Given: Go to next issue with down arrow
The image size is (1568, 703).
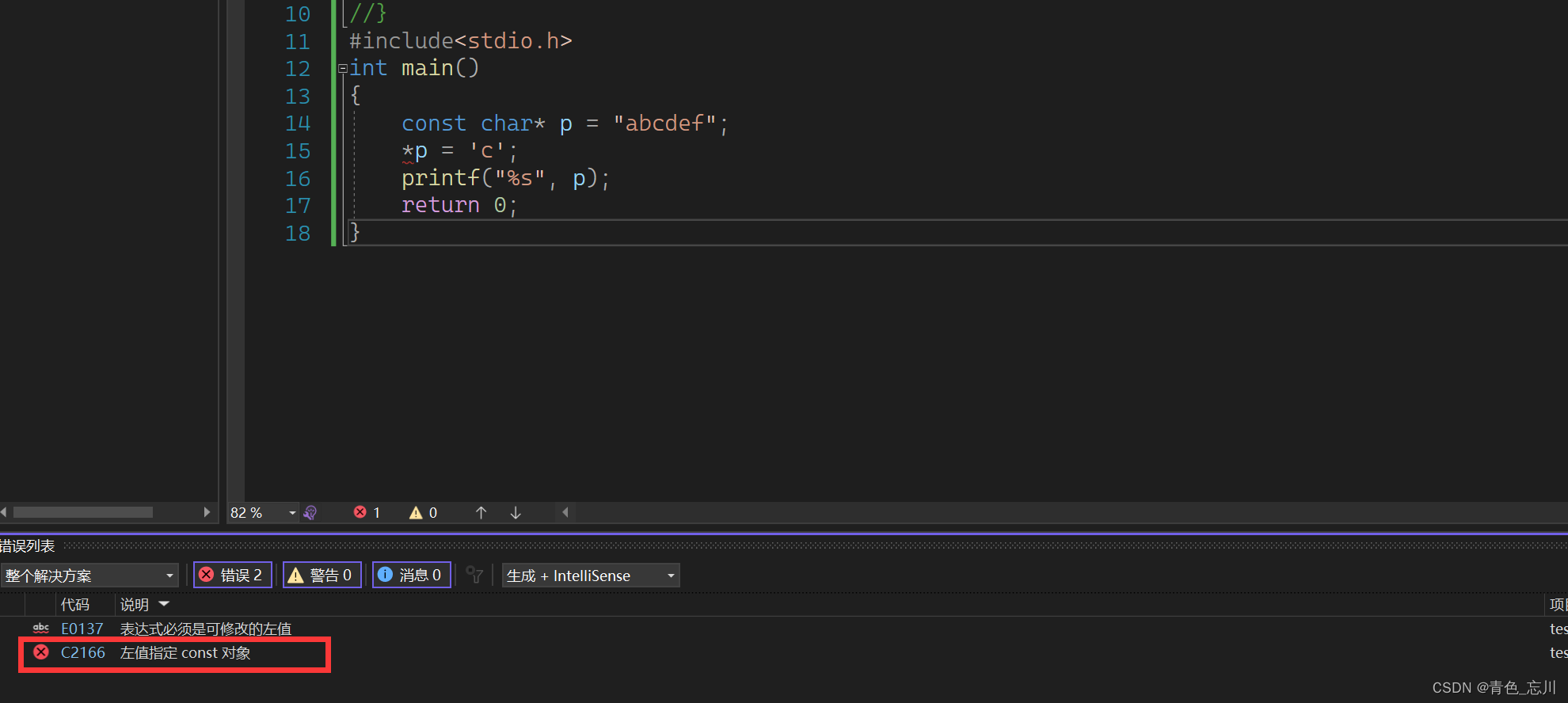Looking at the screenshot, I should click(516, 513).
